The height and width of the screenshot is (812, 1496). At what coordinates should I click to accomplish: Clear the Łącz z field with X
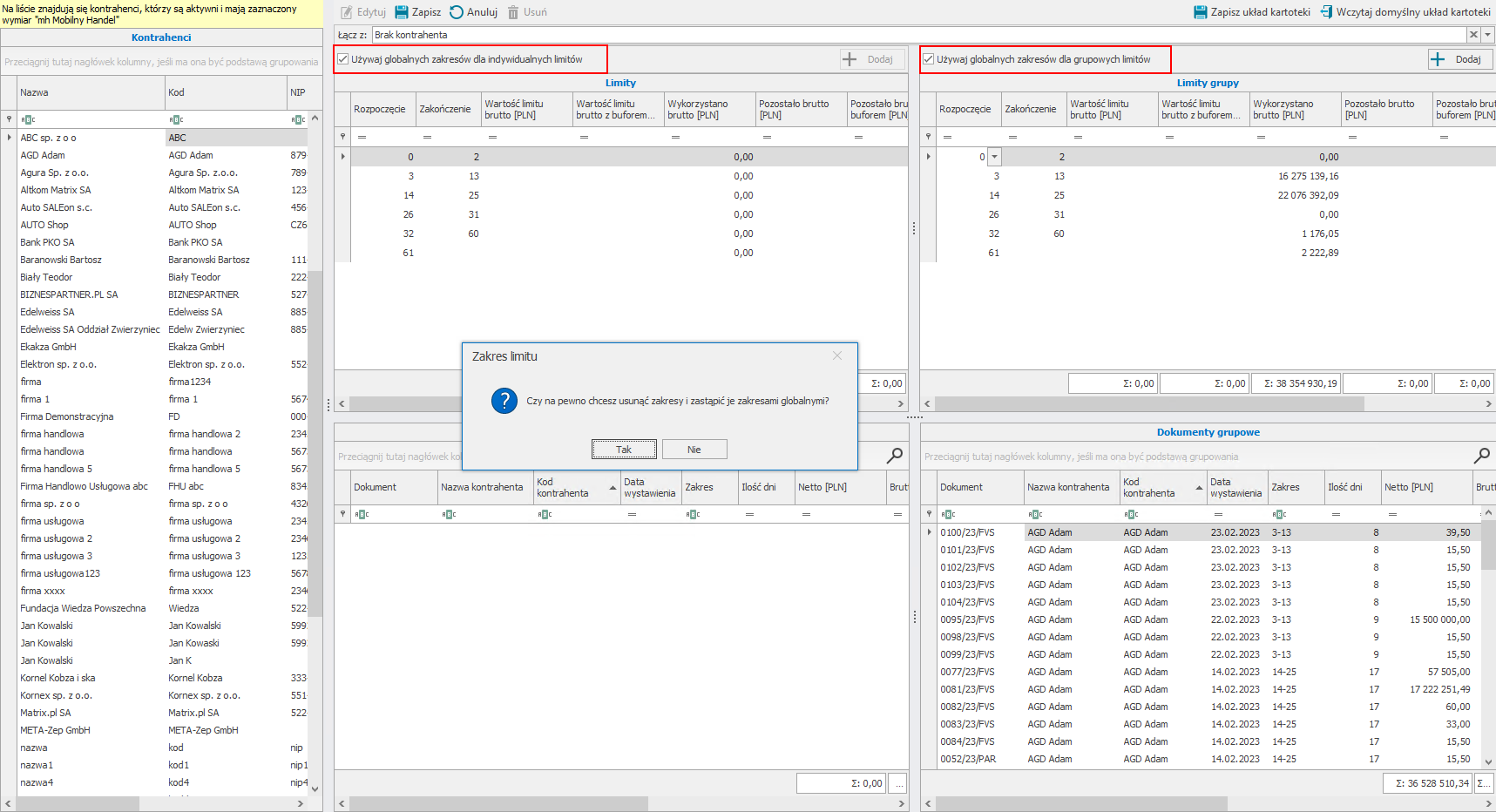click(x=1473, y=35)
